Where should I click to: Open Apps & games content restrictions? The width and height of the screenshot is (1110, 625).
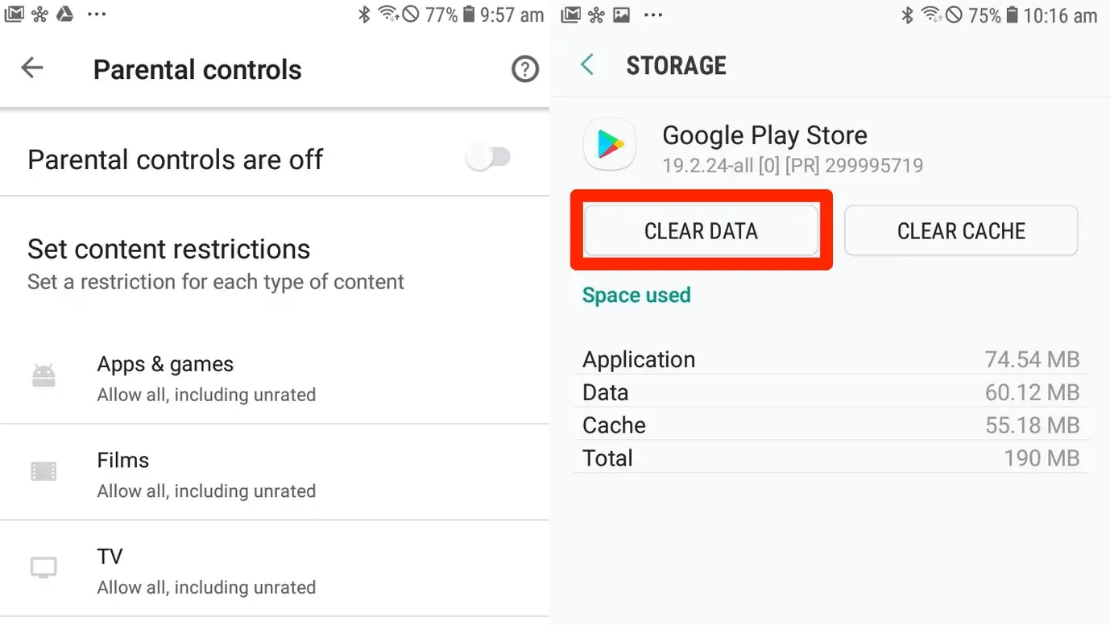206,378
